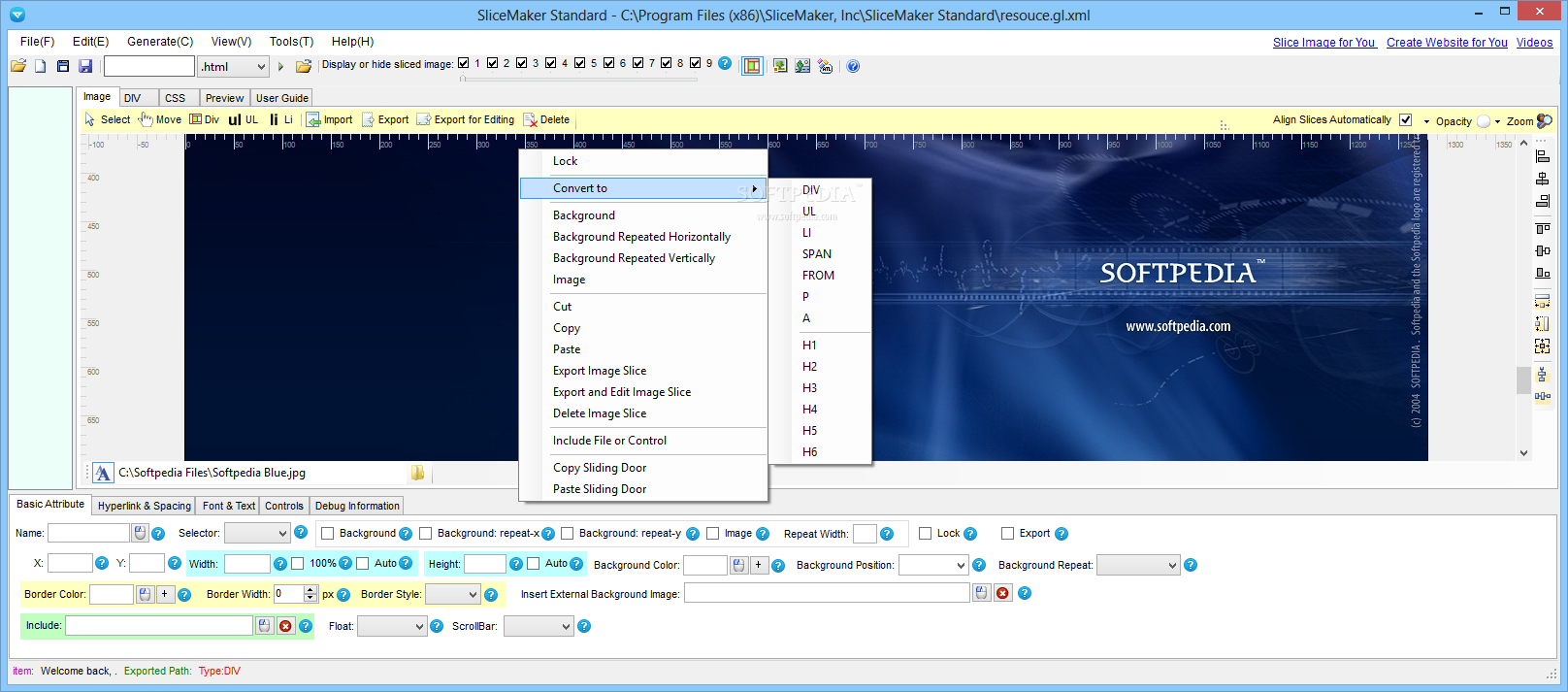This screenshot has height=692, width=1568.
Task: Click Delete in image toolbar
Action: pos(546,119)
